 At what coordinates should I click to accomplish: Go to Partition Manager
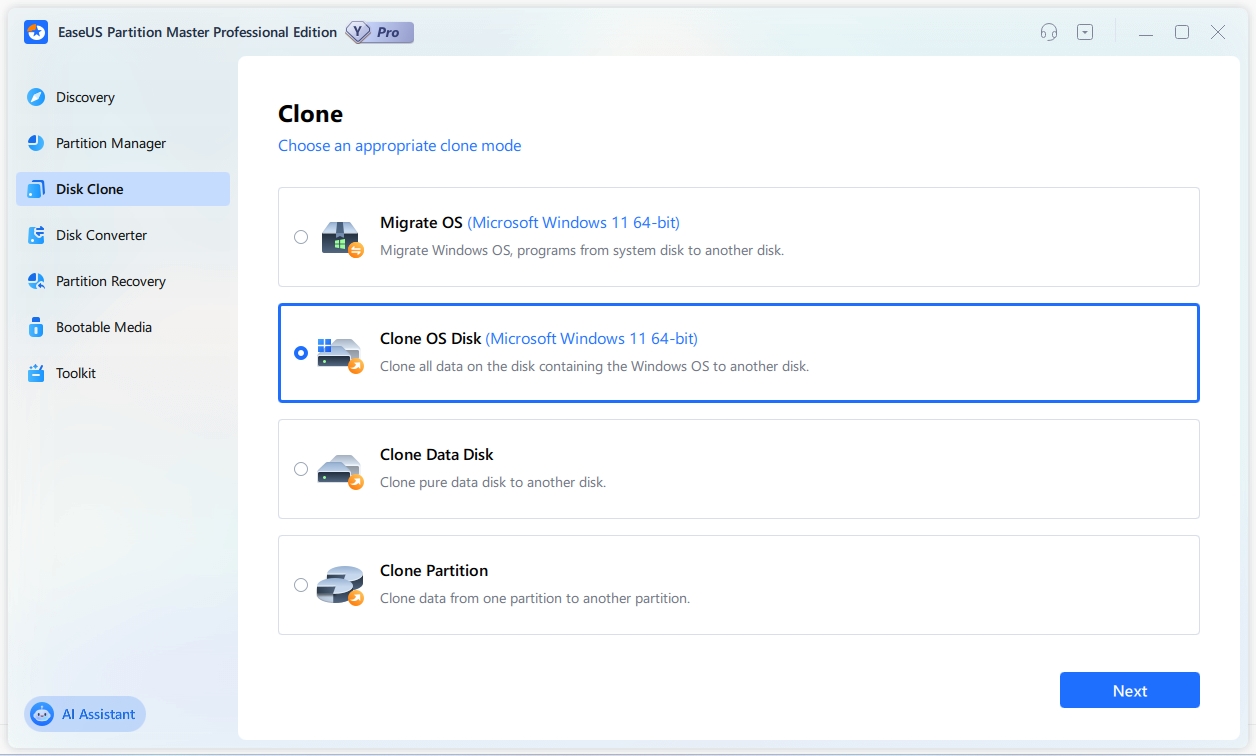tap(123, 143)
